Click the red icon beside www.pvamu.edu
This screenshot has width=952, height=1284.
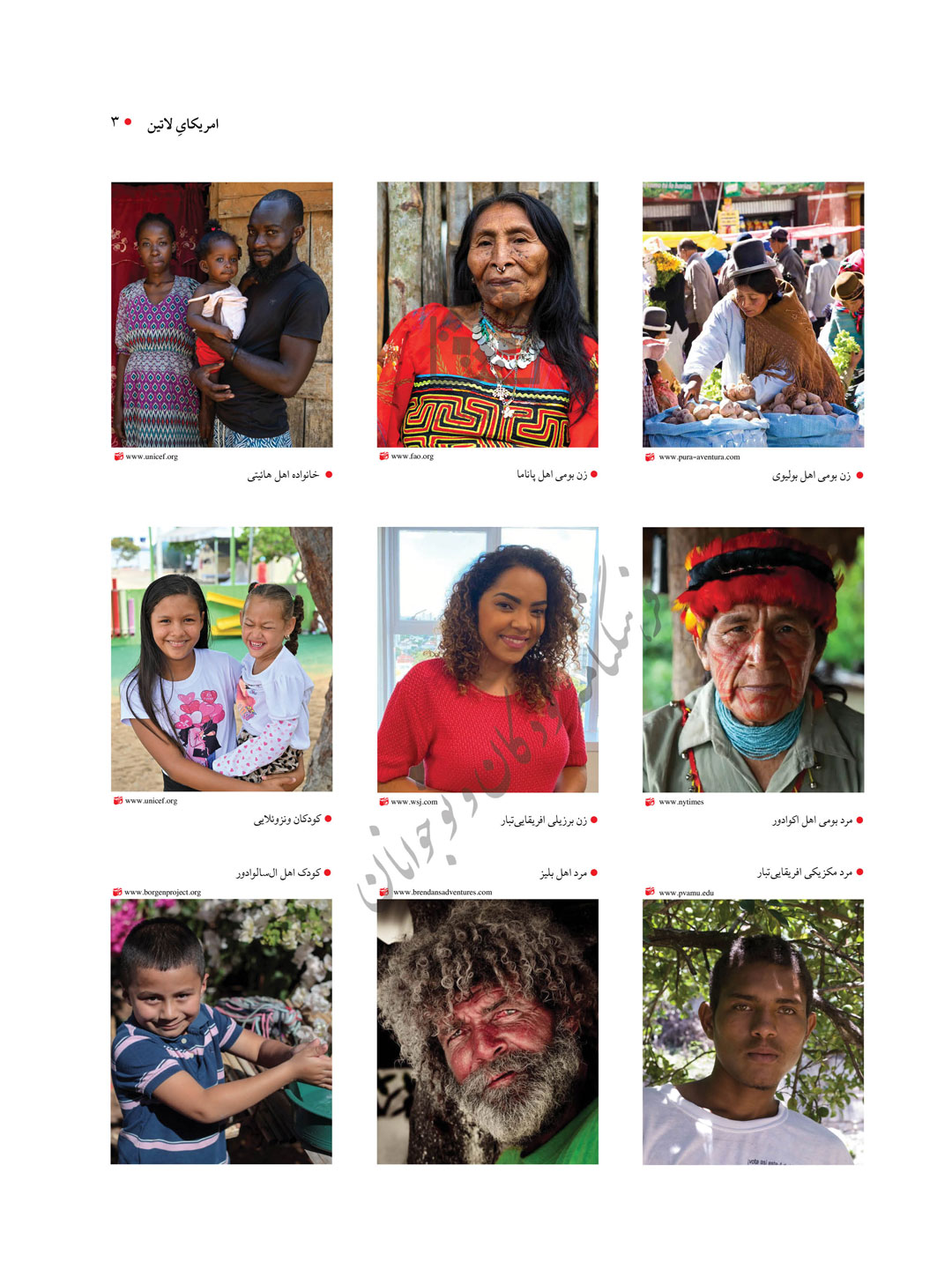[x=650, y=893]
